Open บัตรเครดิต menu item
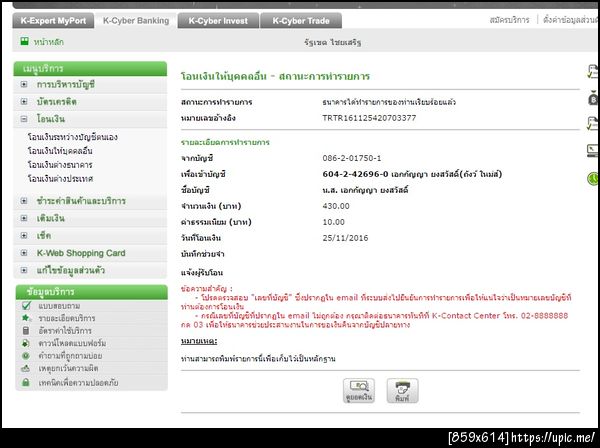This screenshot has height=448, width=600. [x=57, y=102]
